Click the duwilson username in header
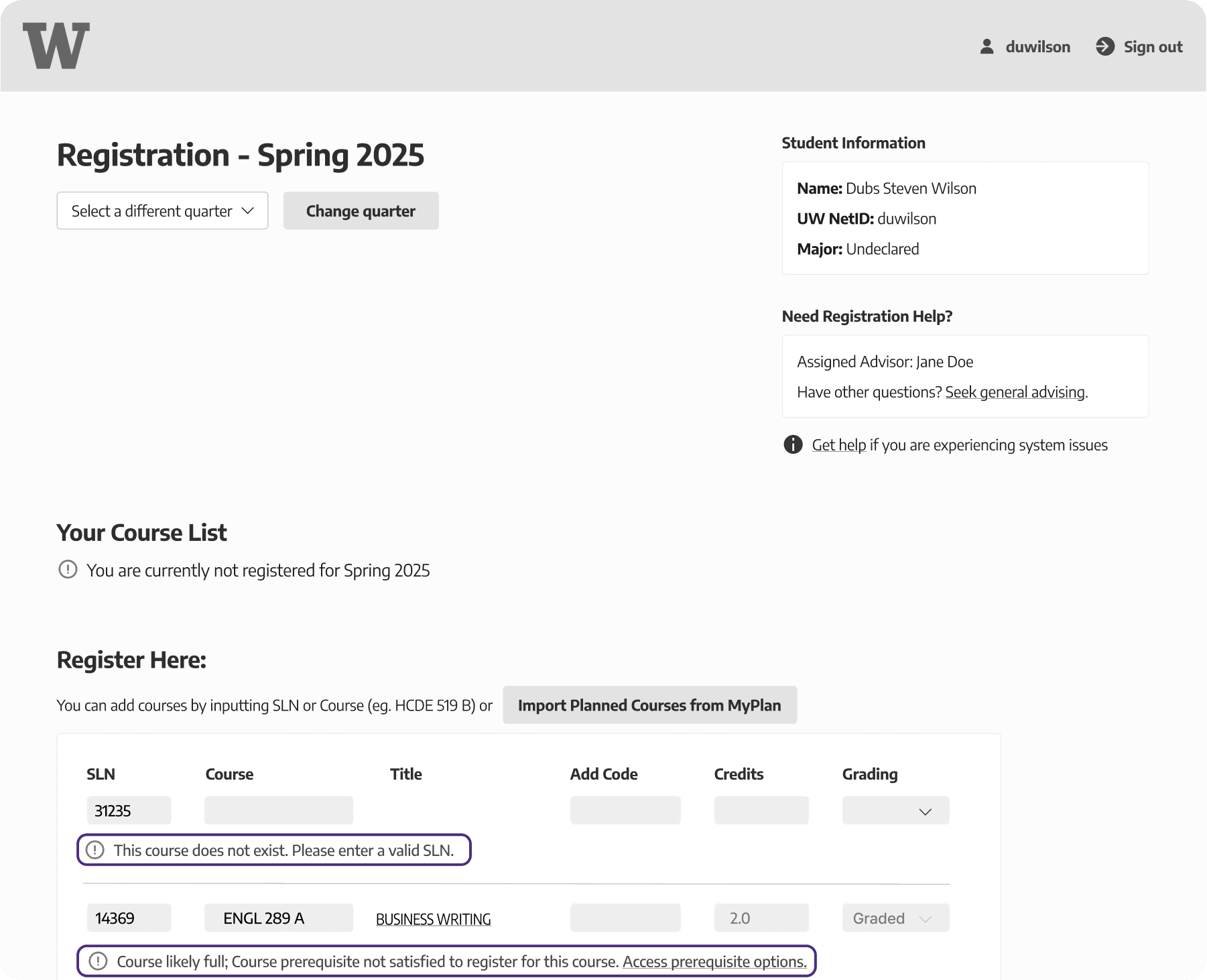Viewport: 1207px width, 980px height. [x=1037, y=47]
